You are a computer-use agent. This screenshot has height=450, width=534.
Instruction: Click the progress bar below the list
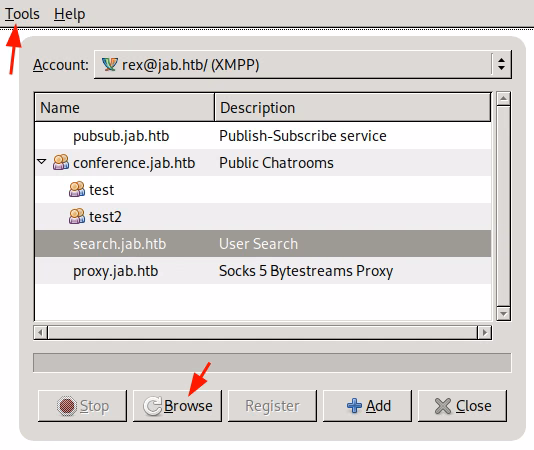(272, 362)
